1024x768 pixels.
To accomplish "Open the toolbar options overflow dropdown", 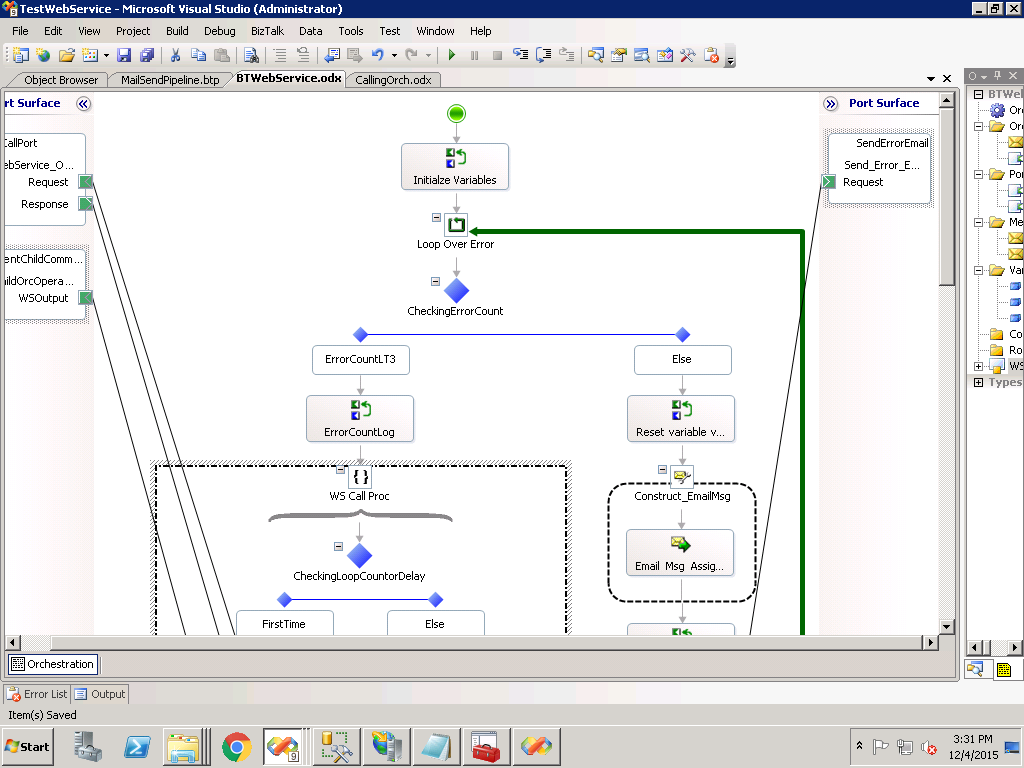I will 731,61.
